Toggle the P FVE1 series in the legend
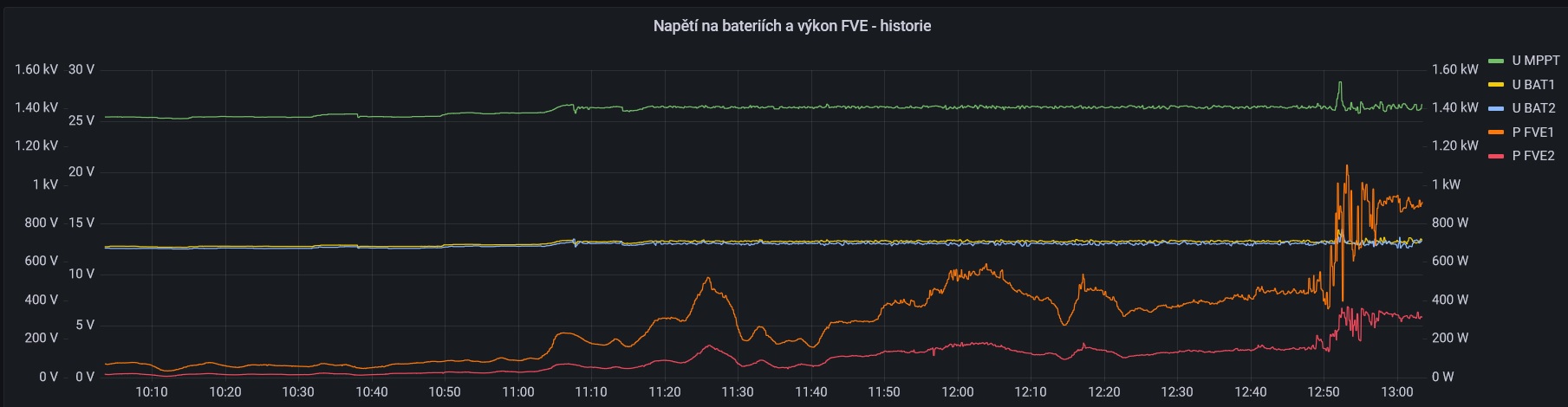 point(1532,132)
